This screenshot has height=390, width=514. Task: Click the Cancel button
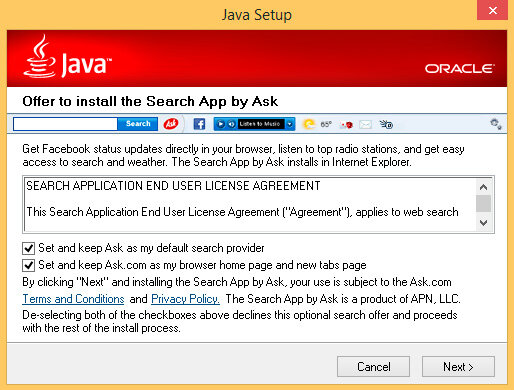click(373, 367)
